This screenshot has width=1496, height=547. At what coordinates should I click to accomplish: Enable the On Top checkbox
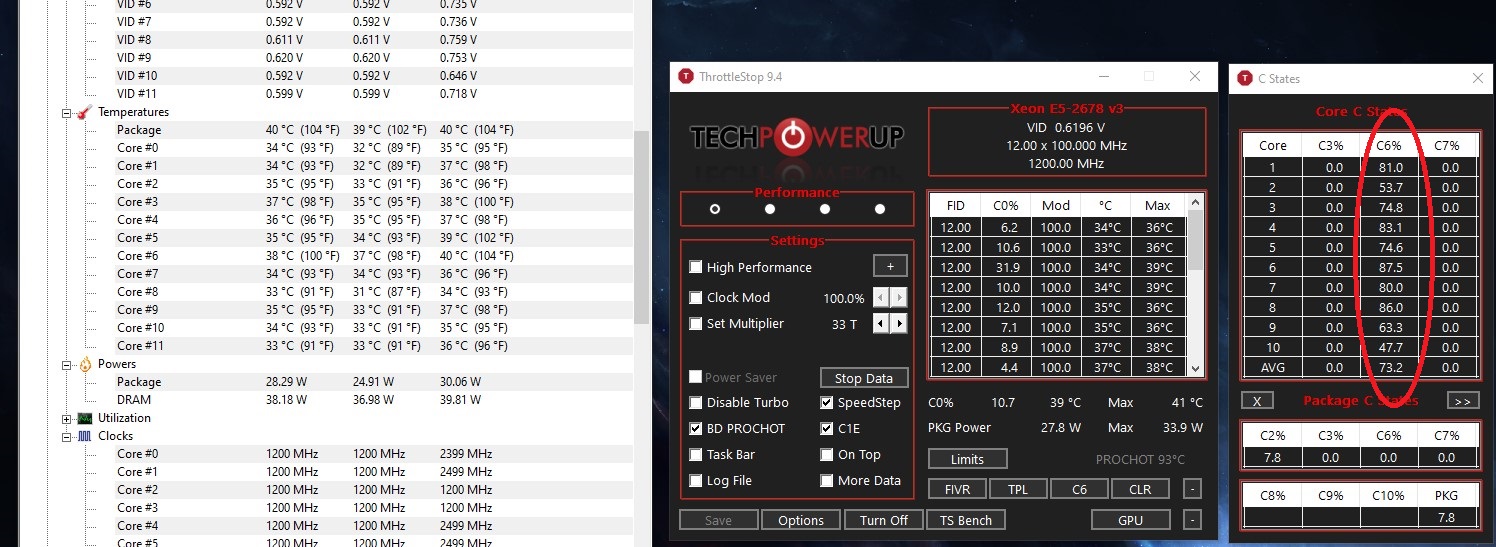pyautogui.click(x=827, y=454)
